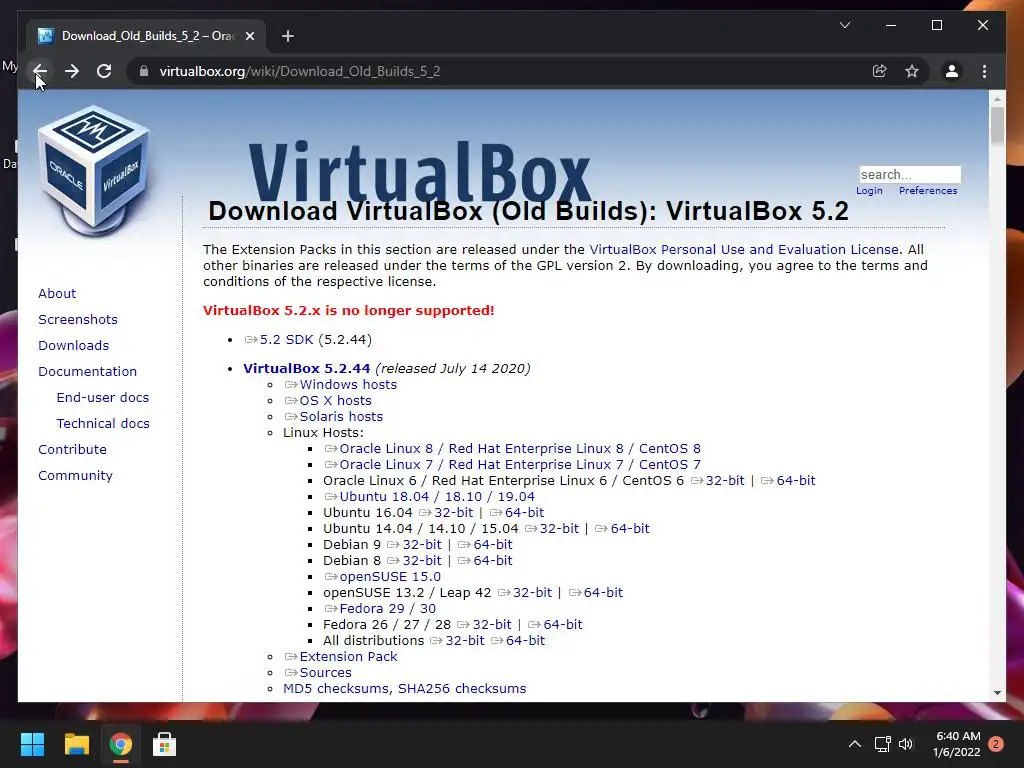Focus the VirtualBox search field
Image resolution: width=1024 pixels, height=768 pixels.
pyautogui.click(x=910, y=174)
